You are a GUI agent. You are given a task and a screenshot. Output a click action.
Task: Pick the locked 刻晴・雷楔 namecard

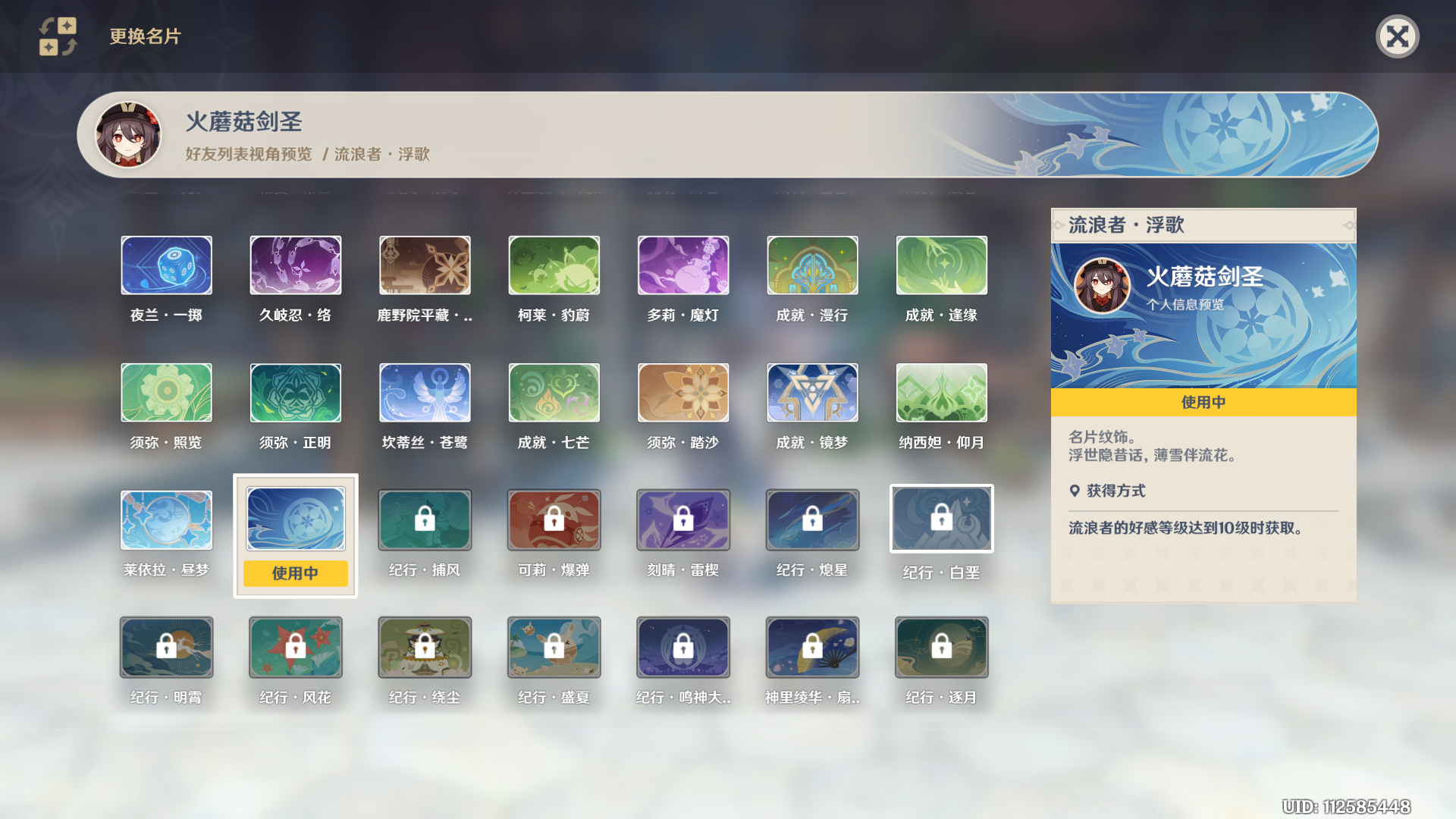point(683,520)
